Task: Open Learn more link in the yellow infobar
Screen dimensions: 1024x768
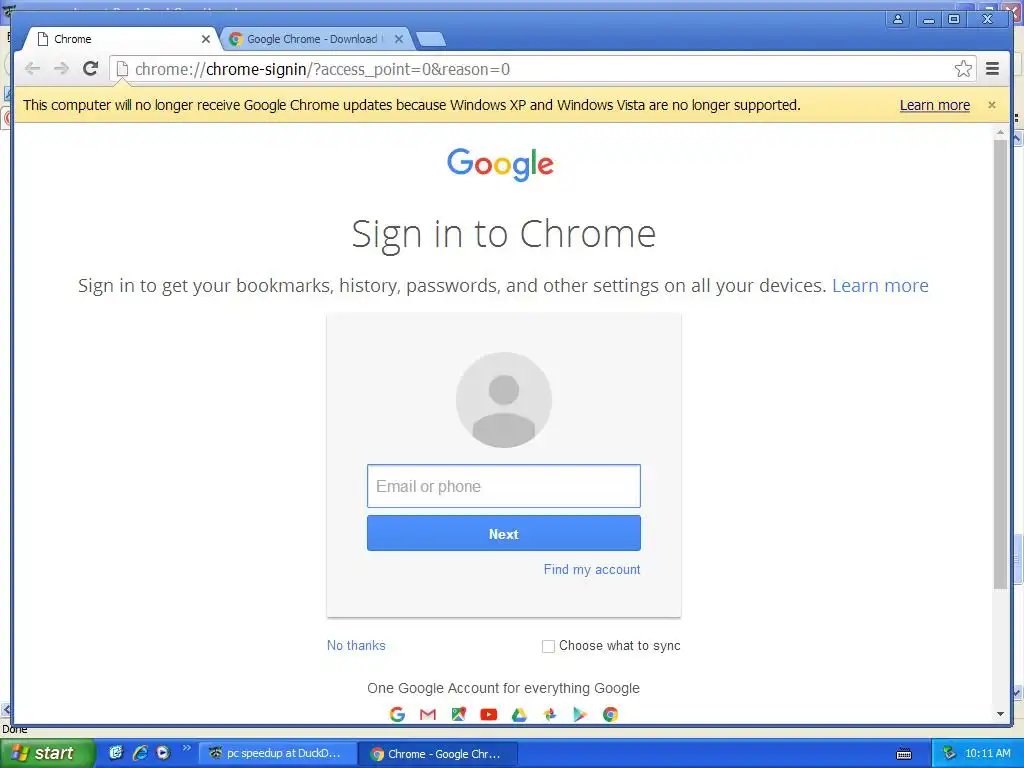Action: click(x=935, y=105)
